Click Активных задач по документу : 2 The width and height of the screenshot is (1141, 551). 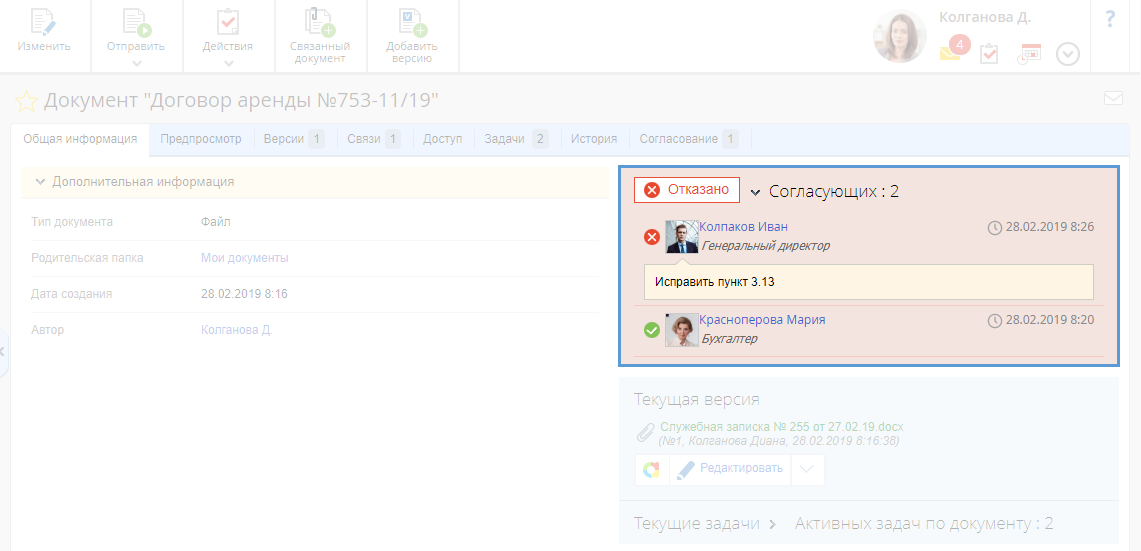(x=924, y=523)
